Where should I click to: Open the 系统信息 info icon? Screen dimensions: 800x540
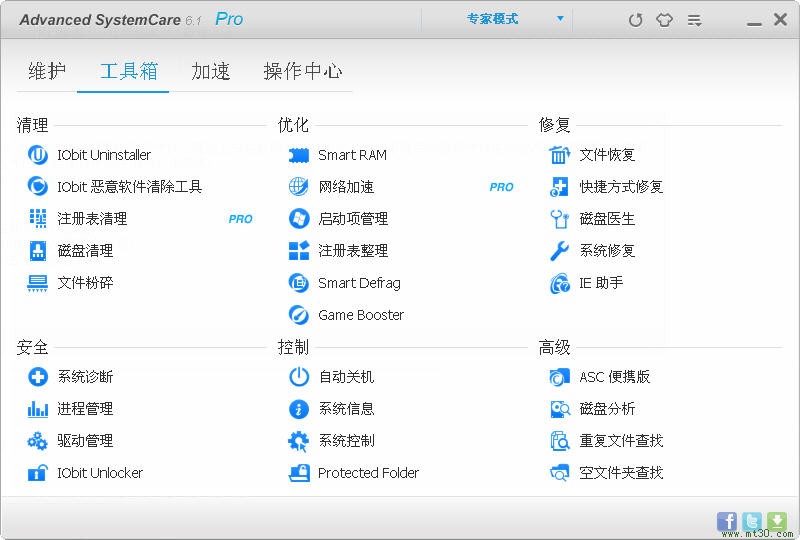coord(298,409)
